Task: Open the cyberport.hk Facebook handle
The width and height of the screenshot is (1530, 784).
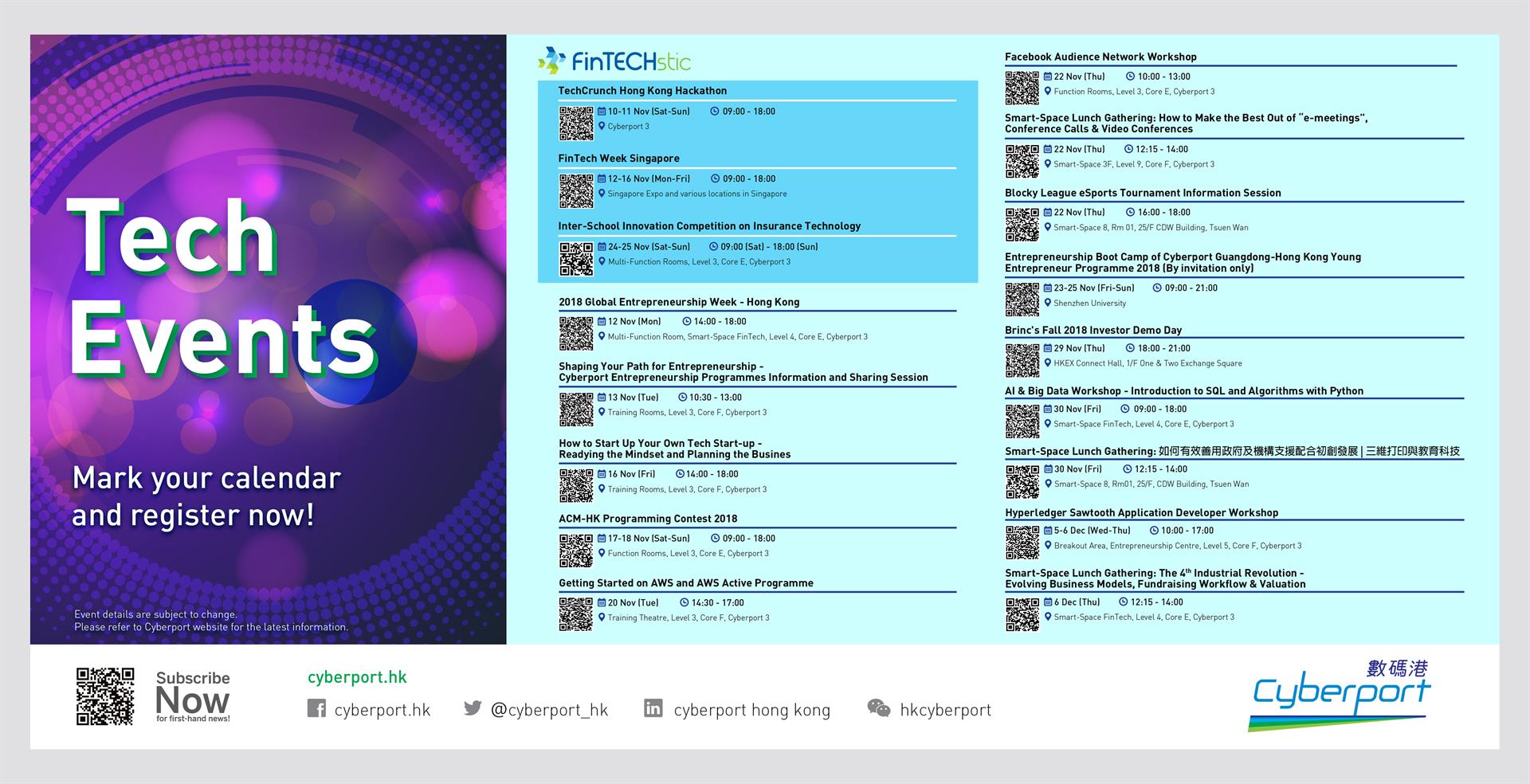Action: point(382,709)
